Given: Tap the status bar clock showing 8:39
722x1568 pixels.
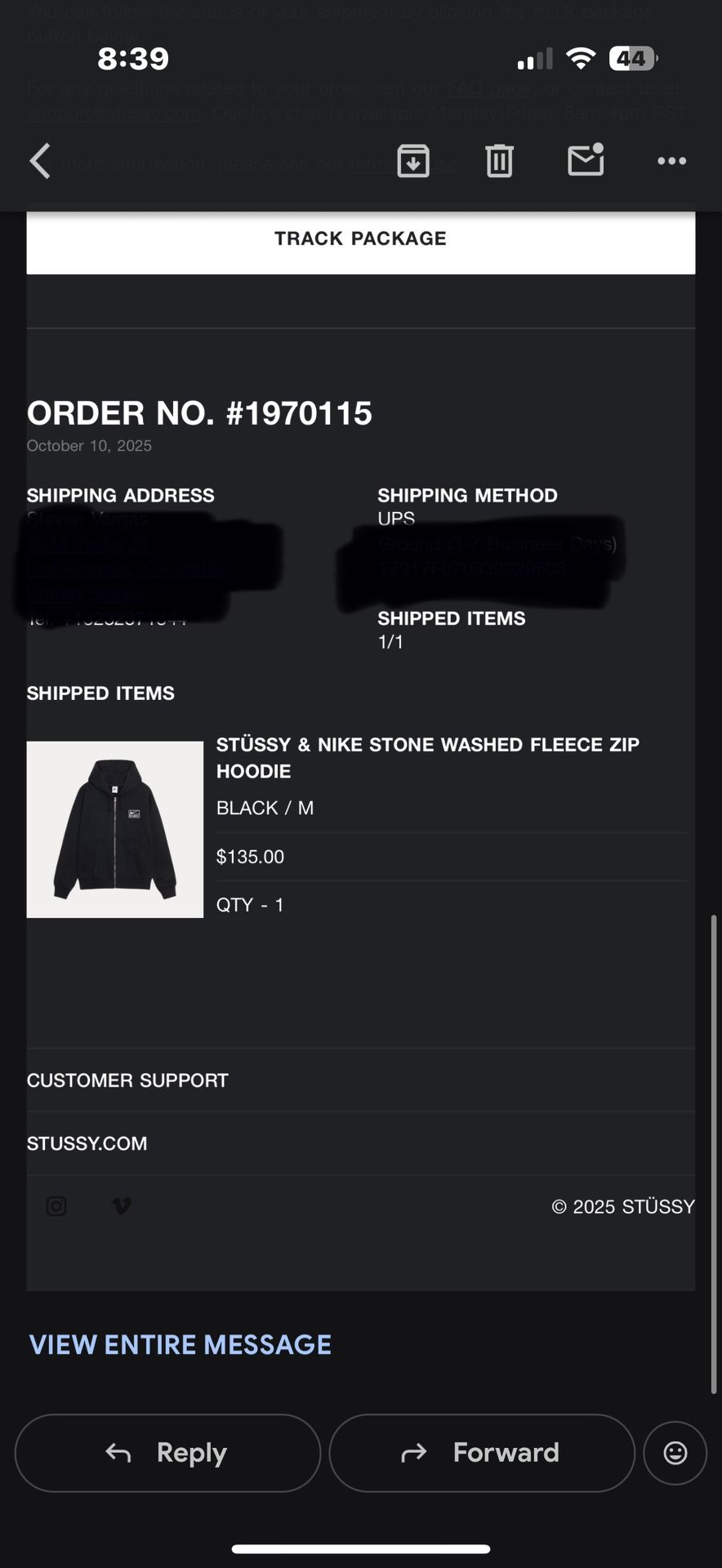Looking at the screenshot, I should coord(133,59).
